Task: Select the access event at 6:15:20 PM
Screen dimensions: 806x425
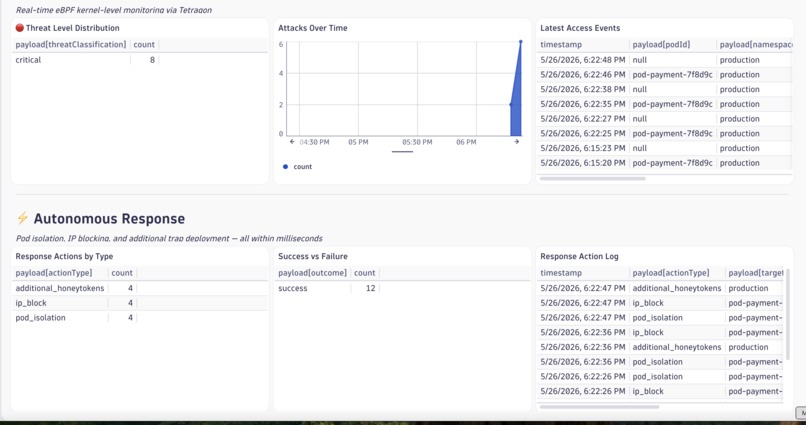Action: click(665, 163)
